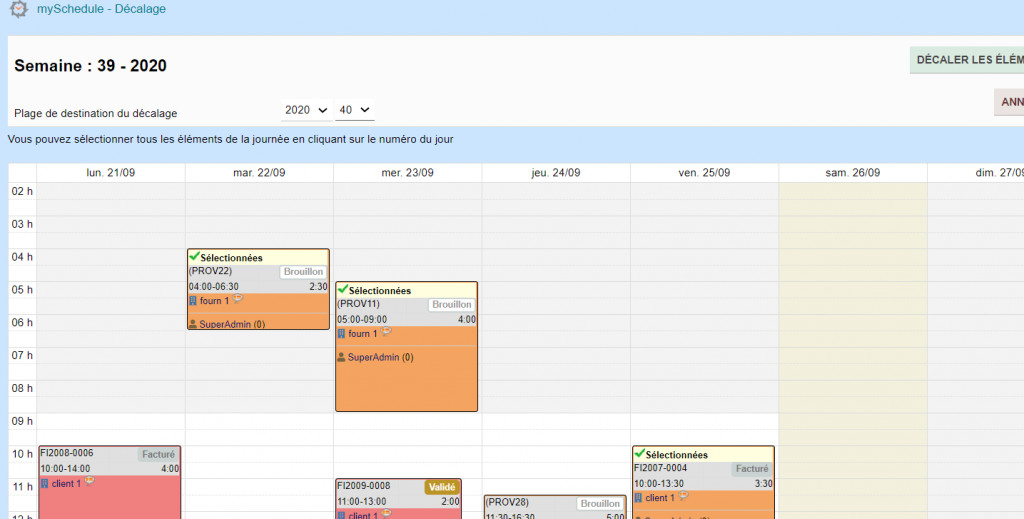Click building icon beside fourn 1 in PROV22
The image size is (1024, 519).
pyautogui.click(x=193, y=301)
